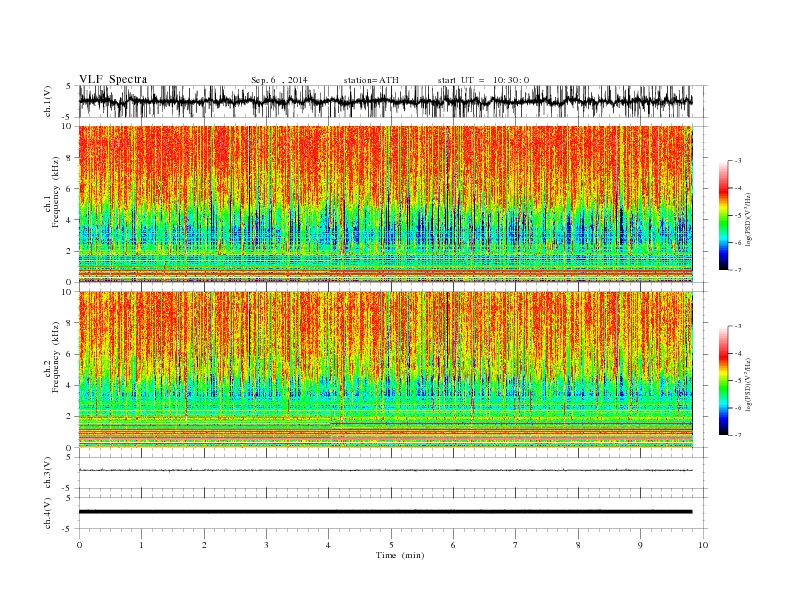
Task: Click the ch.3 voltage trace line
Action: click(385, 470)
